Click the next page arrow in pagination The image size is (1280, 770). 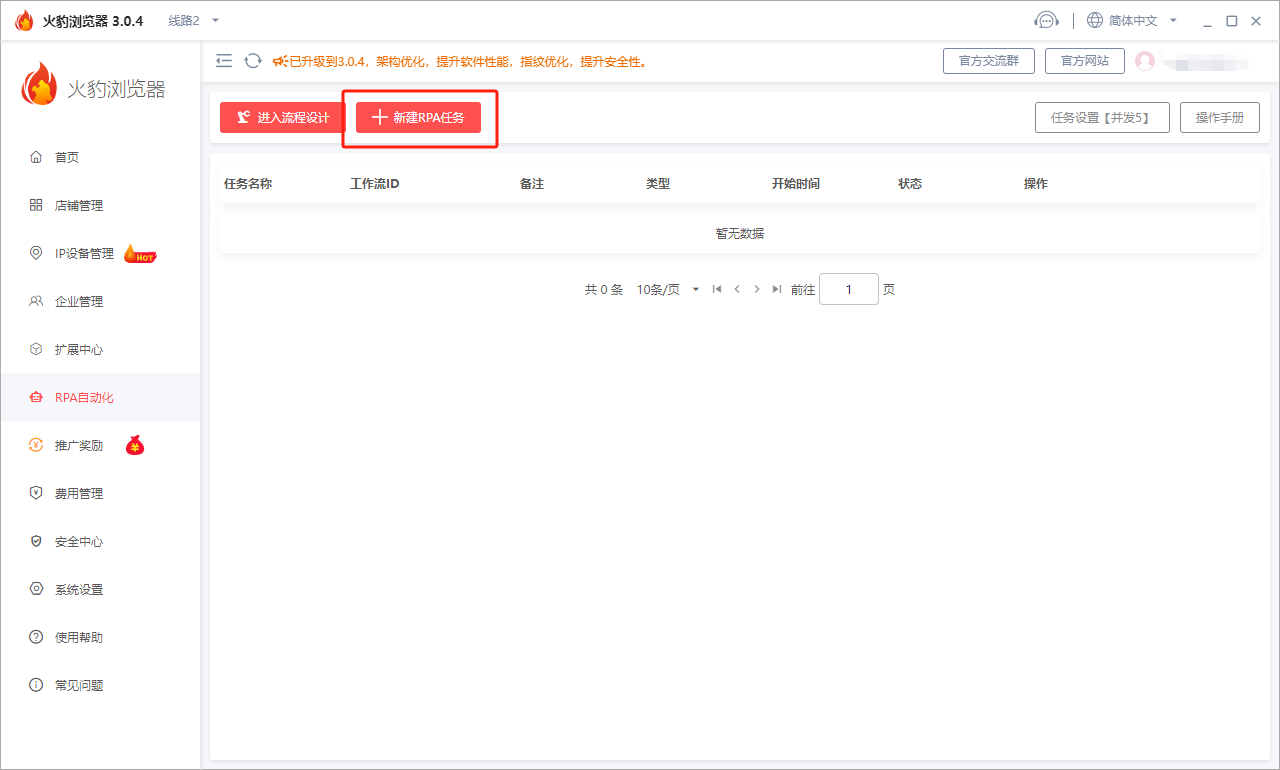click(x=757, y=289)
